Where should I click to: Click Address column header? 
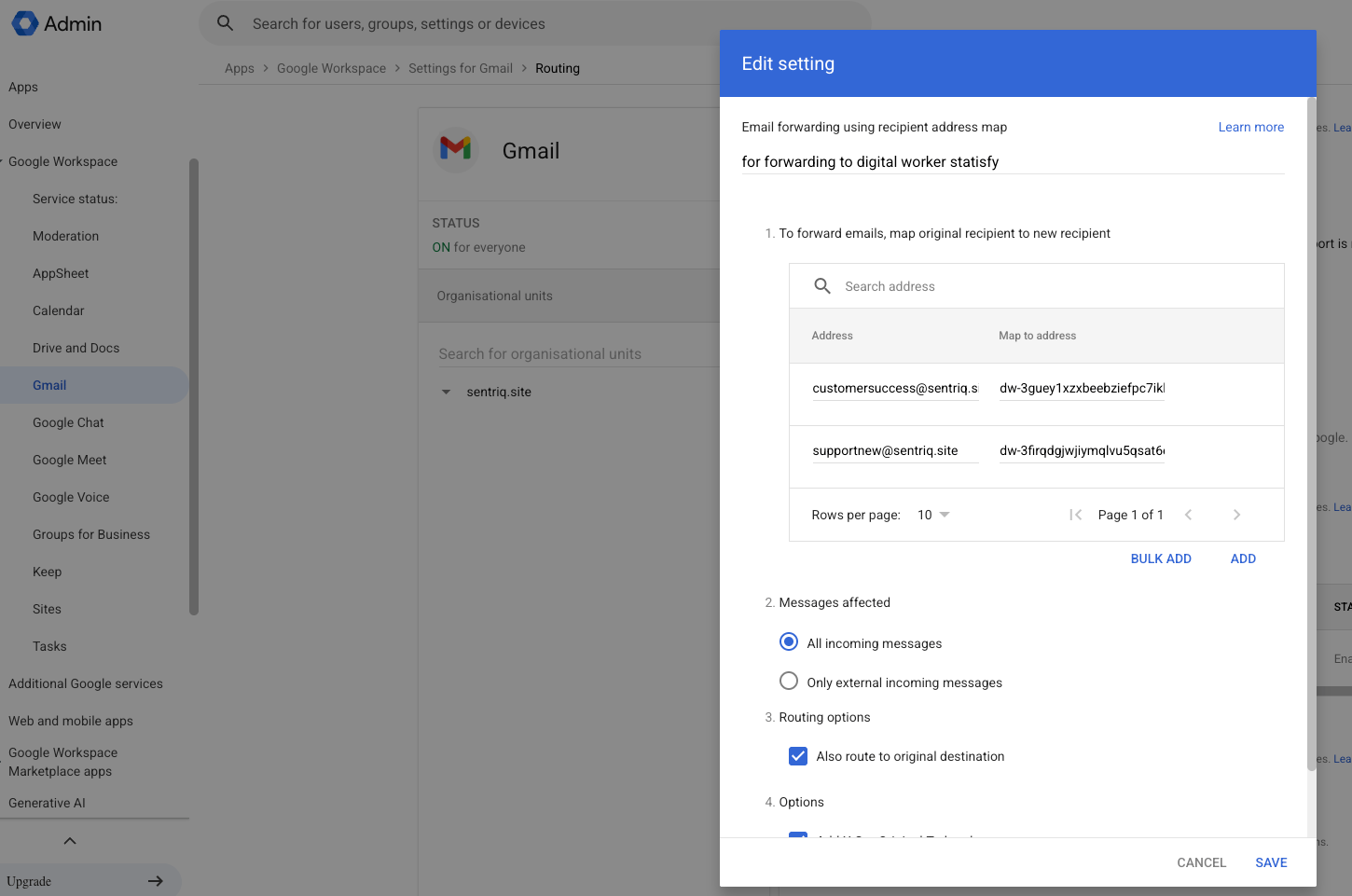832,336
